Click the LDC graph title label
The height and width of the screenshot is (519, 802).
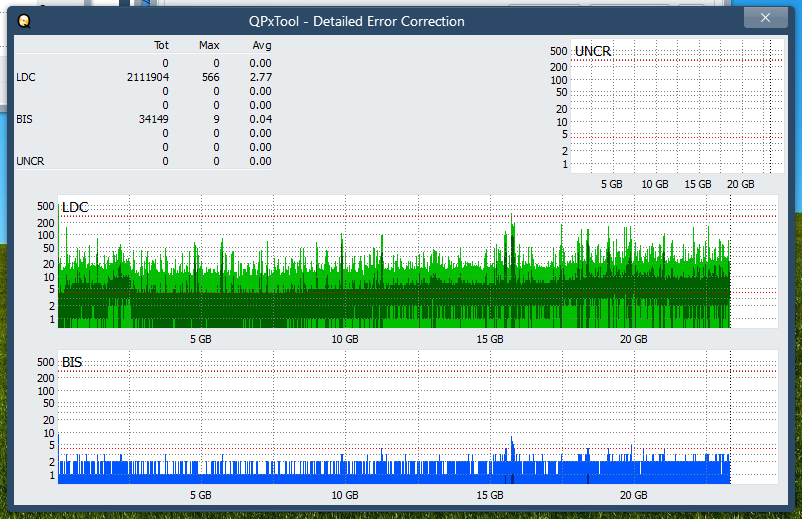pyautogui.click(x=75, y=207)
